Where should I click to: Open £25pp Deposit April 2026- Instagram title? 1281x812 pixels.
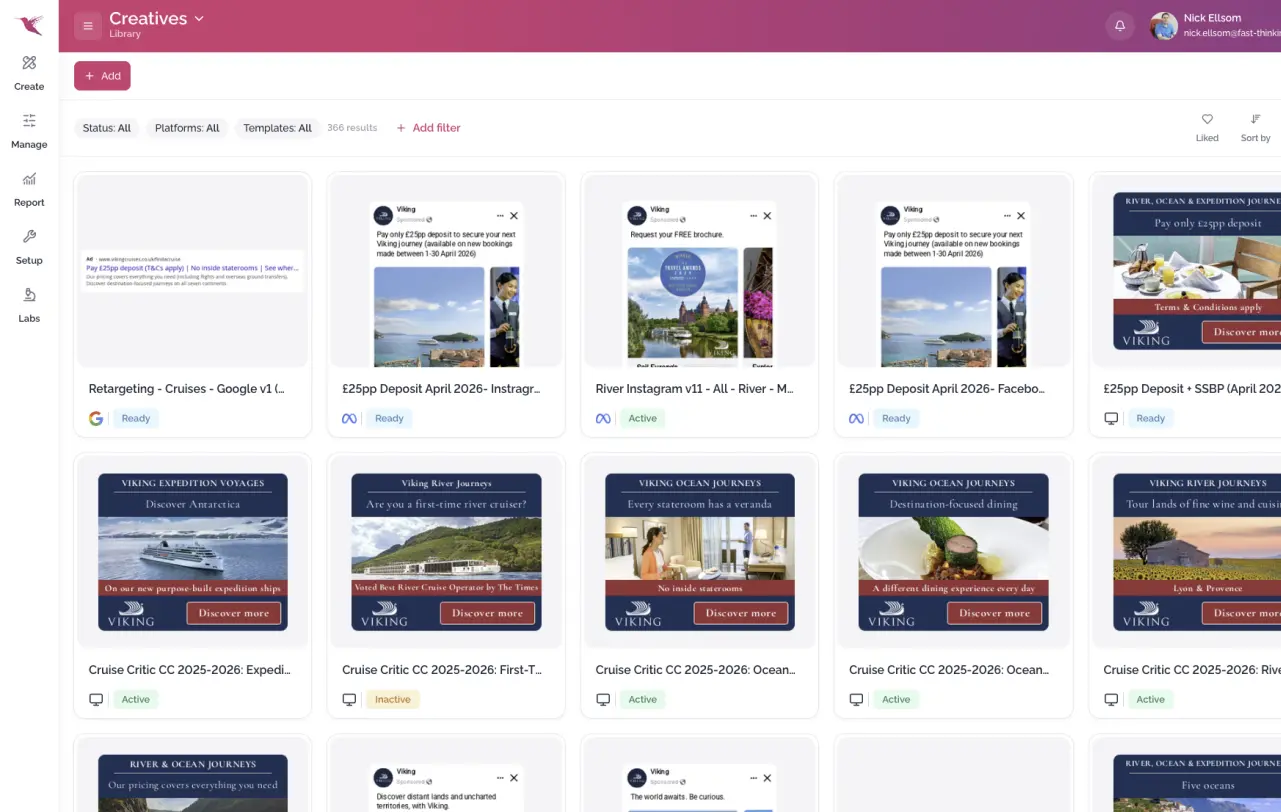click(441, 389)
